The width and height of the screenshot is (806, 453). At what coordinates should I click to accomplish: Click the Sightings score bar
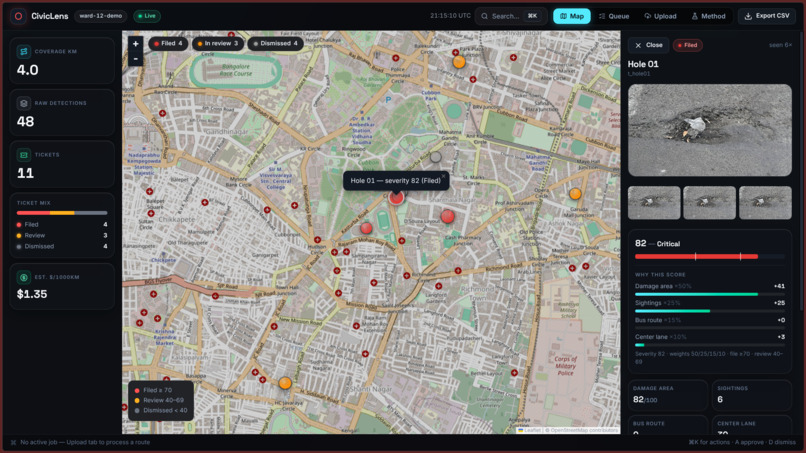tap(709, 311)
